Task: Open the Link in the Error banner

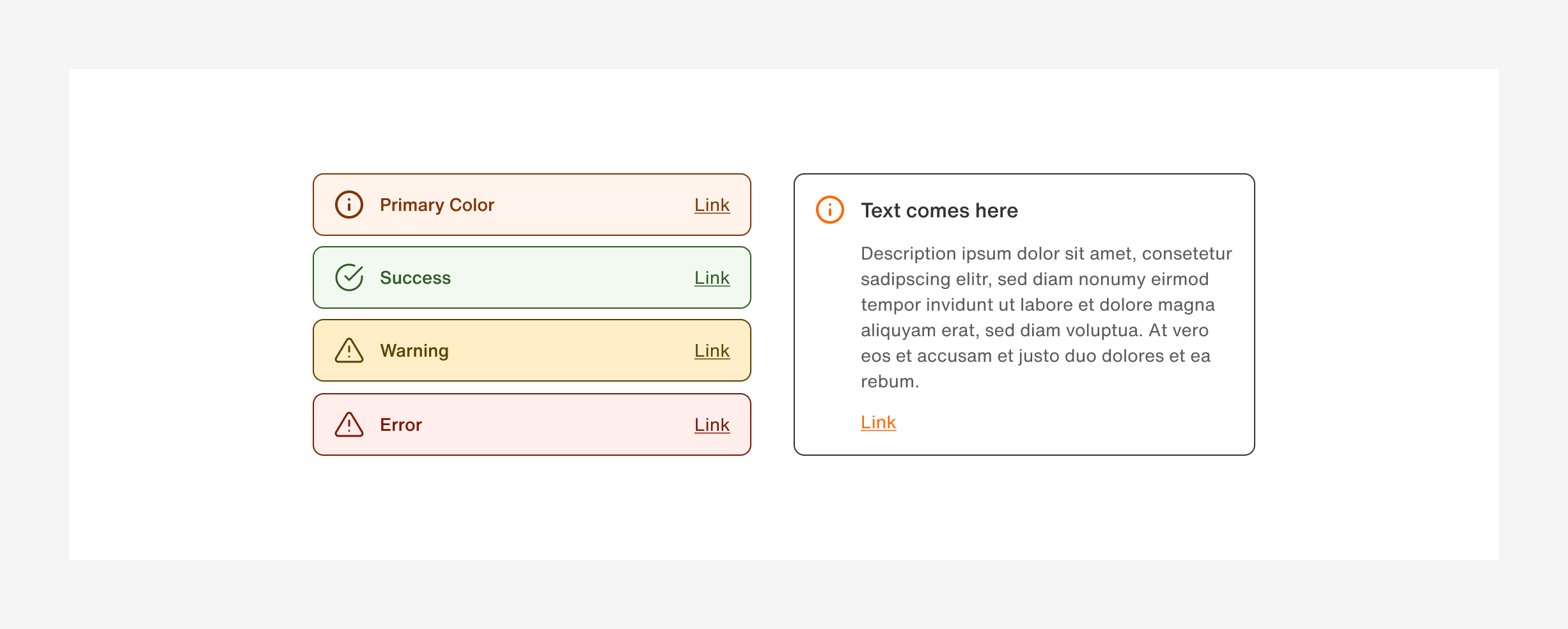Action: pyautogui.click(x=712, y=425)
